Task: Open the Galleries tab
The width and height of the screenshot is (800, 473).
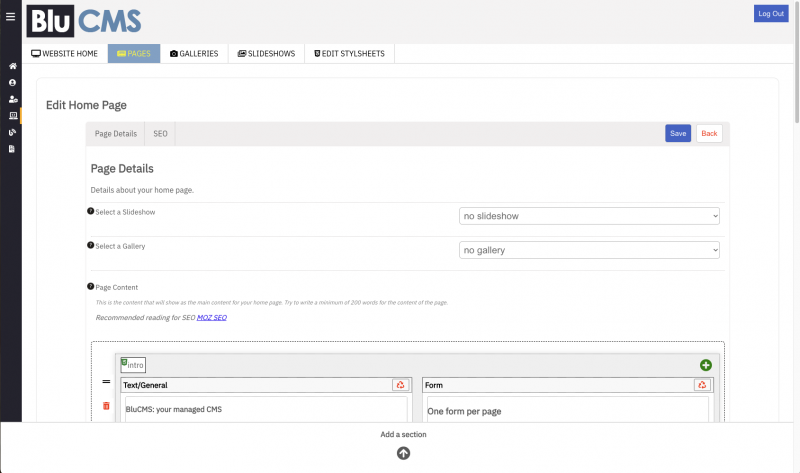Action: 194,53
